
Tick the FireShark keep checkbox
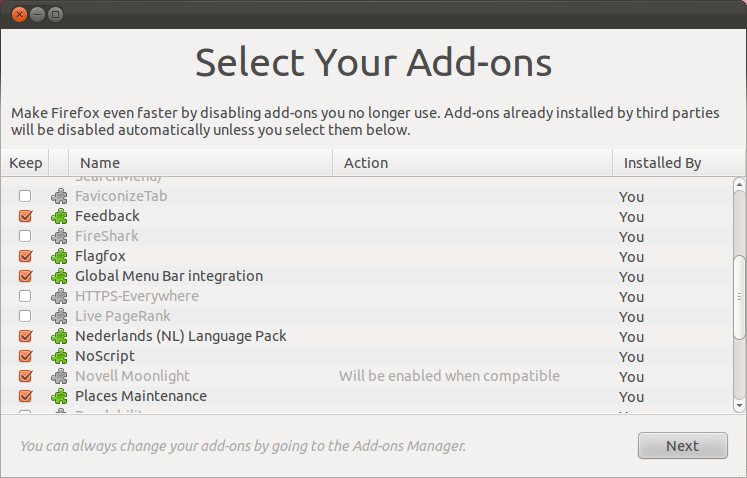click(26, 236)
